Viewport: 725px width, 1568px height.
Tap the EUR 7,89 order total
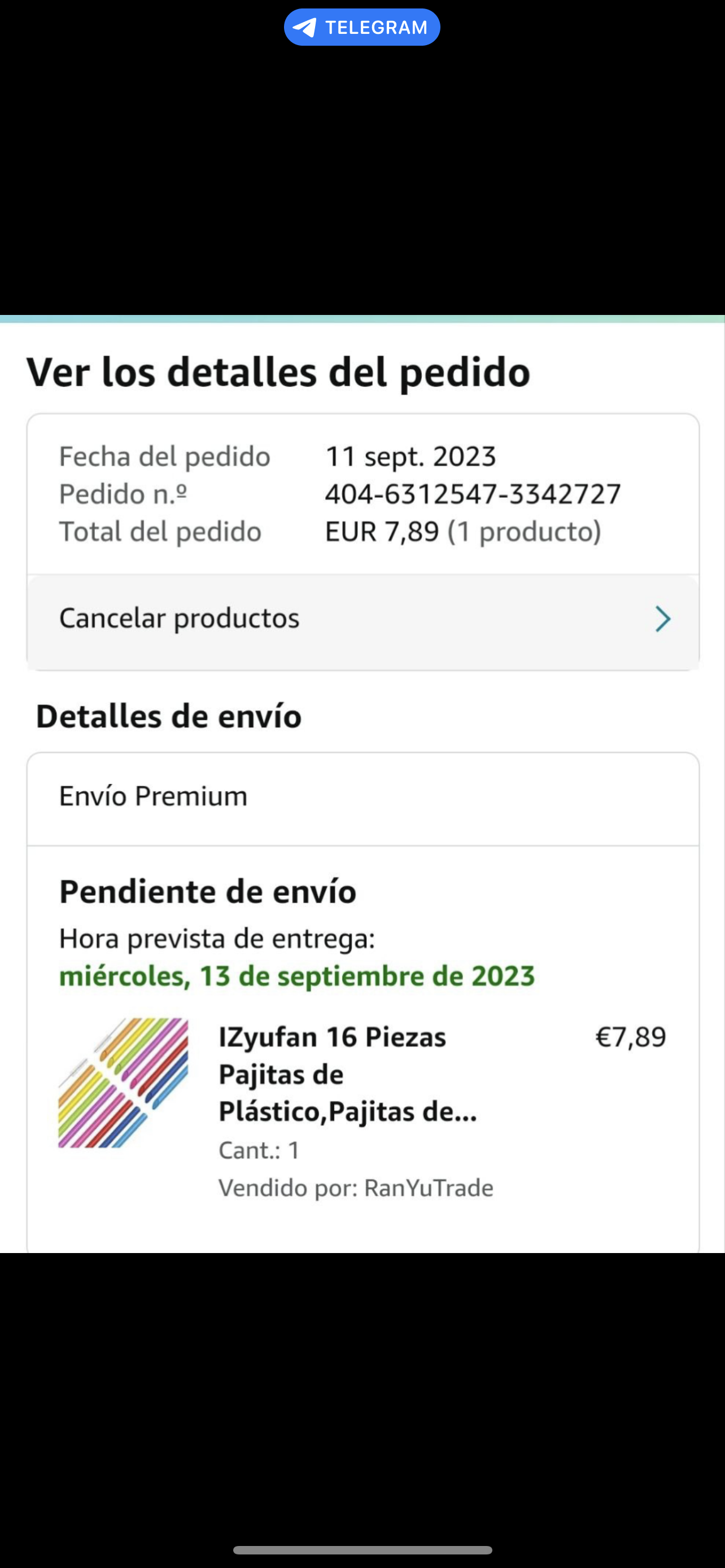(x=382, y=531)
